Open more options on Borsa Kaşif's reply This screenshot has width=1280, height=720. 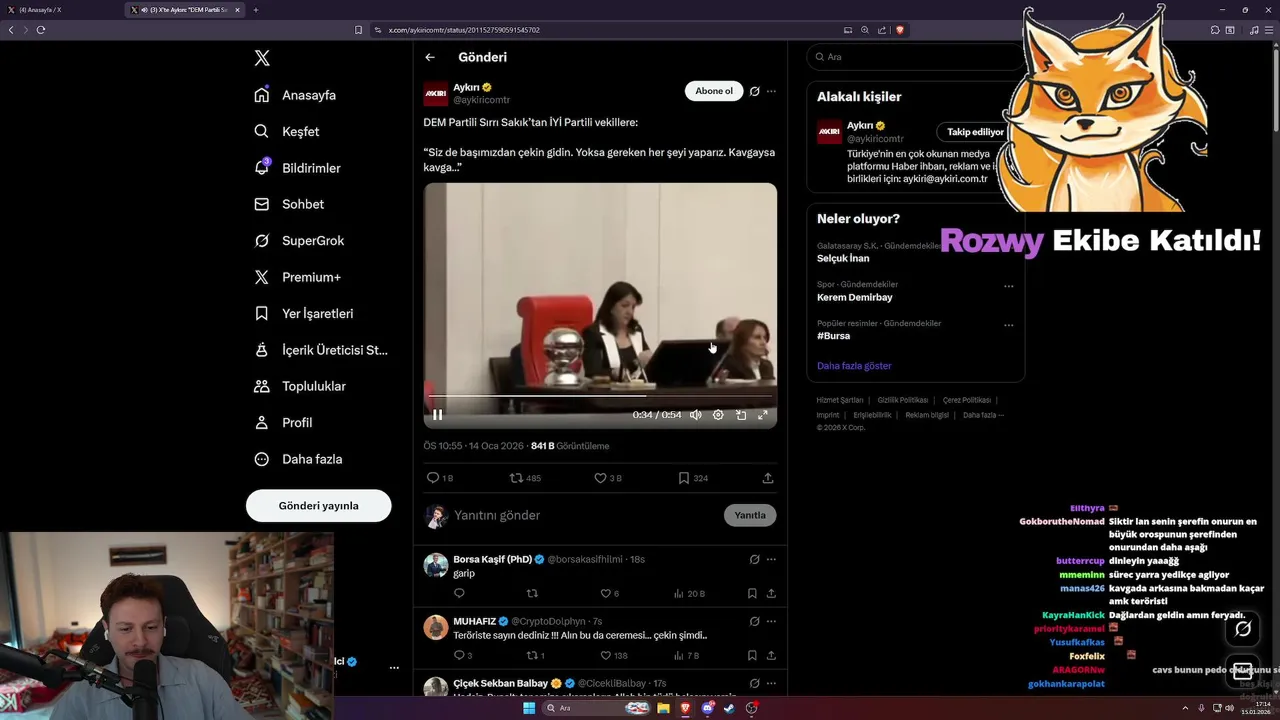(x=771, y=559)
